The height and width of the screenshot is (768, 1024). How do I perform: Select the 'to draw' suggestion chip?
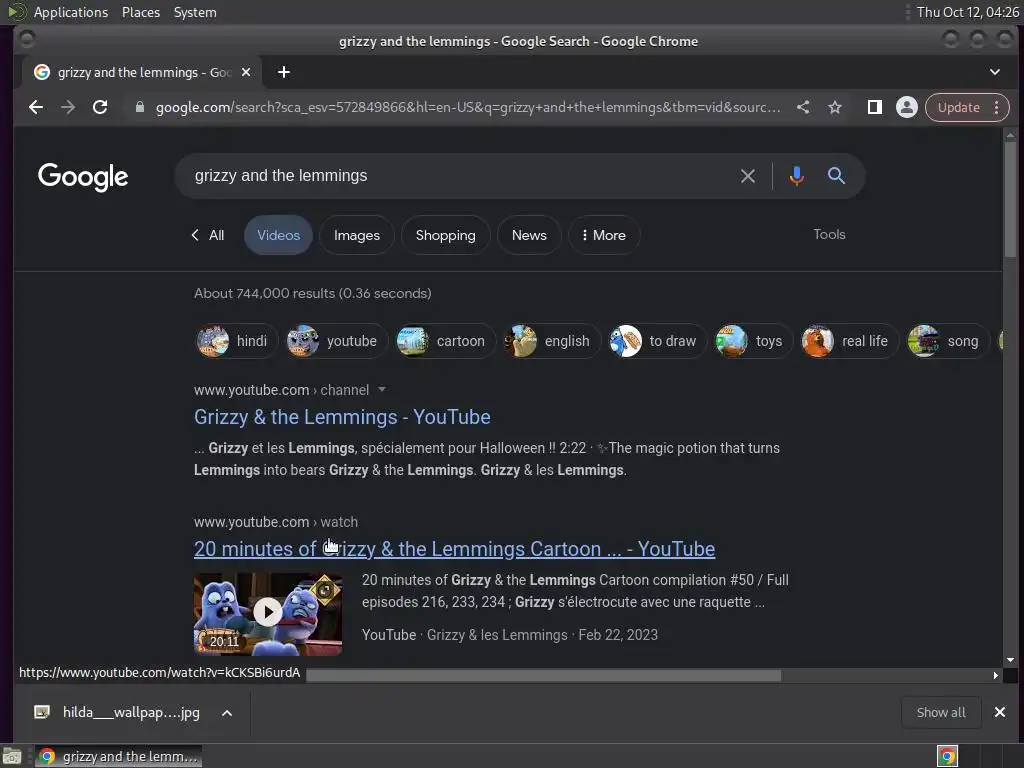coord(656,341)
